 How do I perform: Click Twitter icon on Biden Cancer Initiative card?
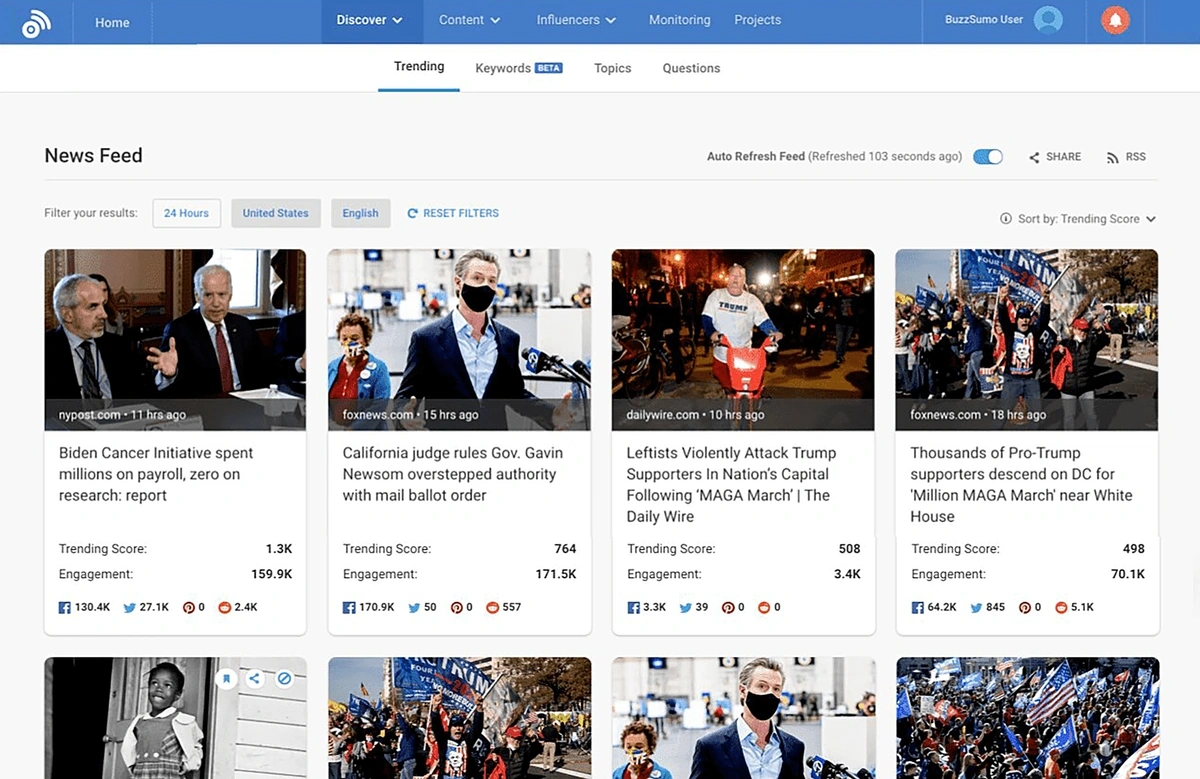129,607
